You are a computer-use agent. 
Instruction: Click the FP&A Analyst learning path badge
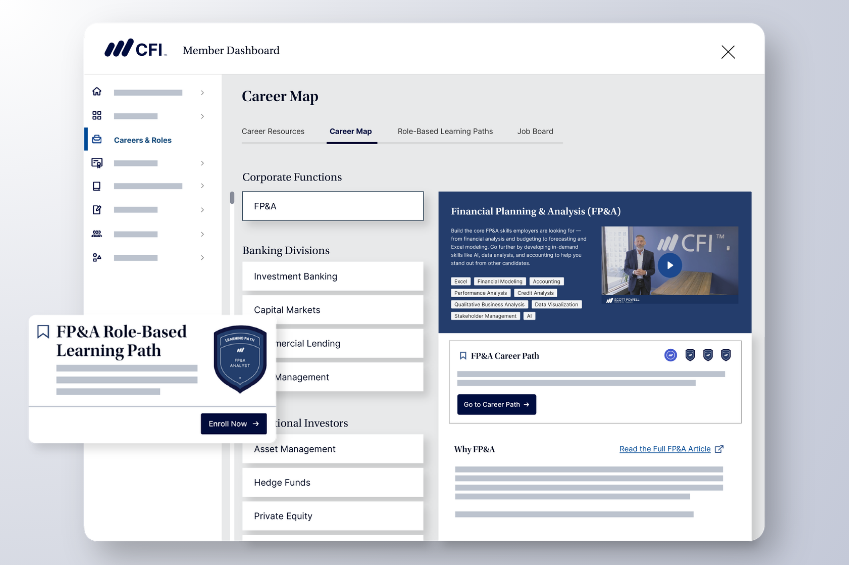pyautogui.click(x=240, y=358)
